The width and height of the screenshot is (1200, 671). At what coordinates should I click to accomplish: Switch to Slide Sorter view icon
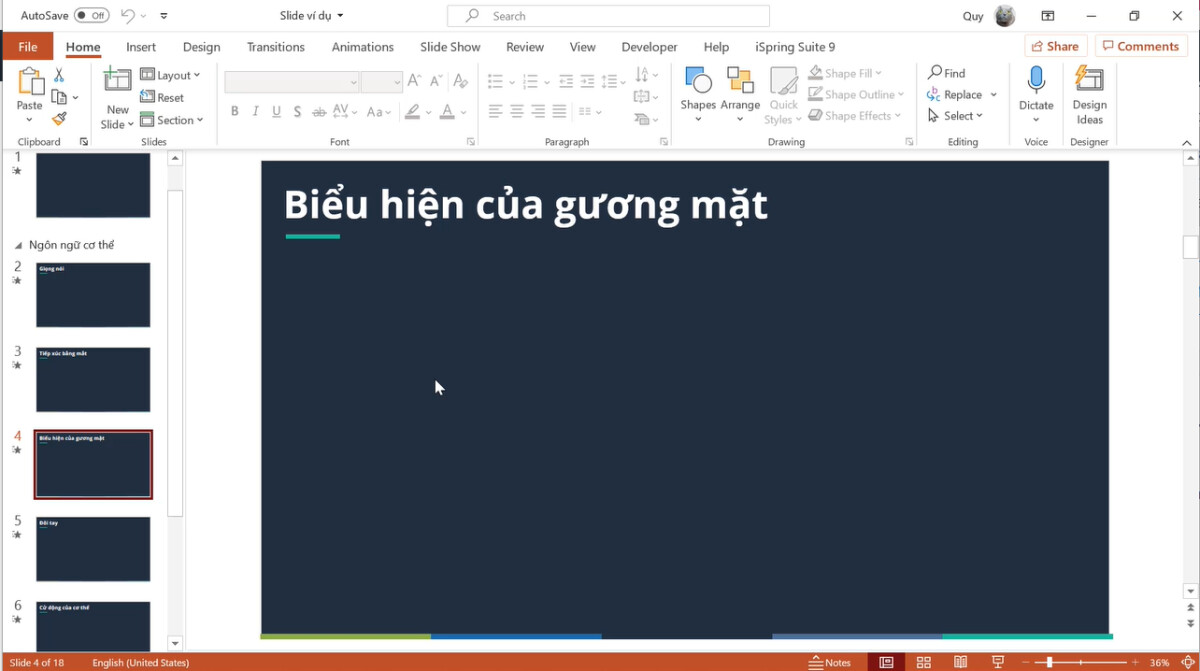point(923,661)
